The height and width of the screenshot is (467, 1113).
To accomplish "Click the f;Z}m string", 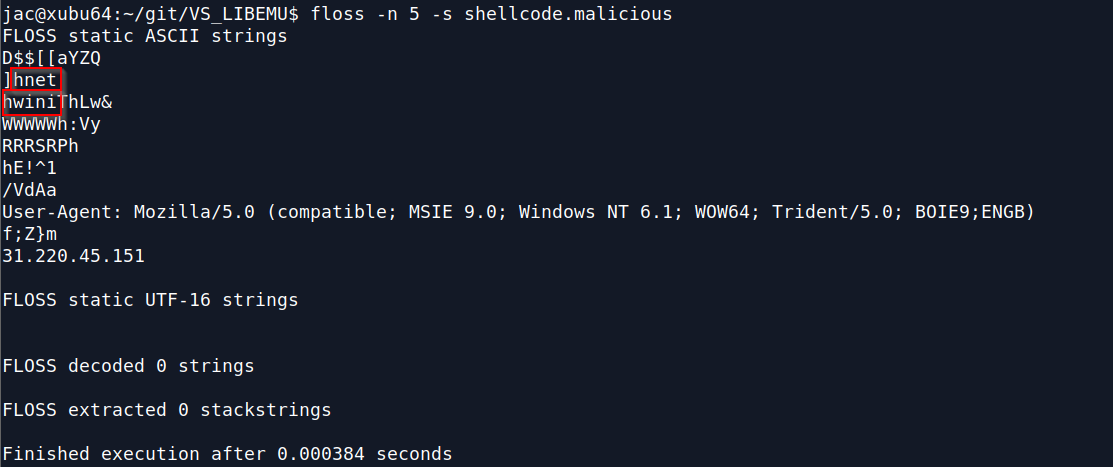I will point(30,234).
